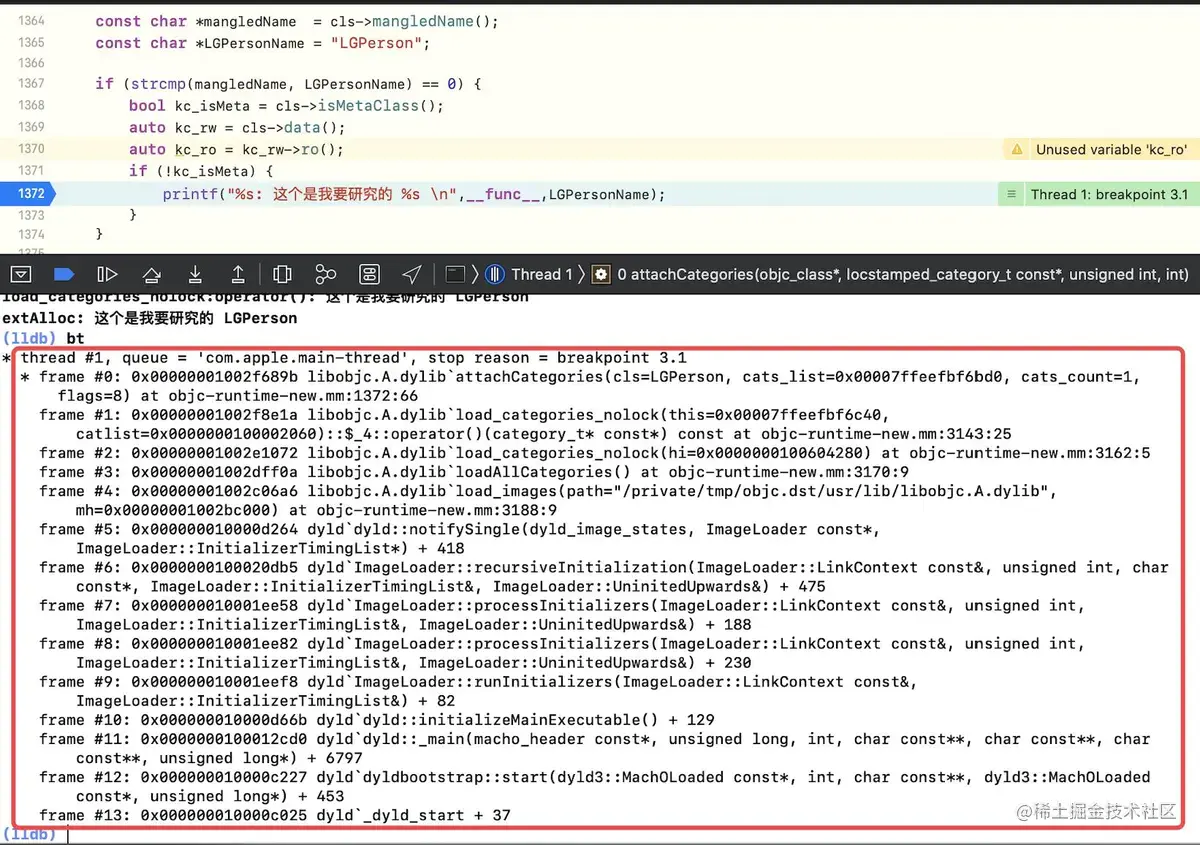1200x845 pixels.
Task: Click frame #0 attachCategories in backtrace
Action: (580, 386)
